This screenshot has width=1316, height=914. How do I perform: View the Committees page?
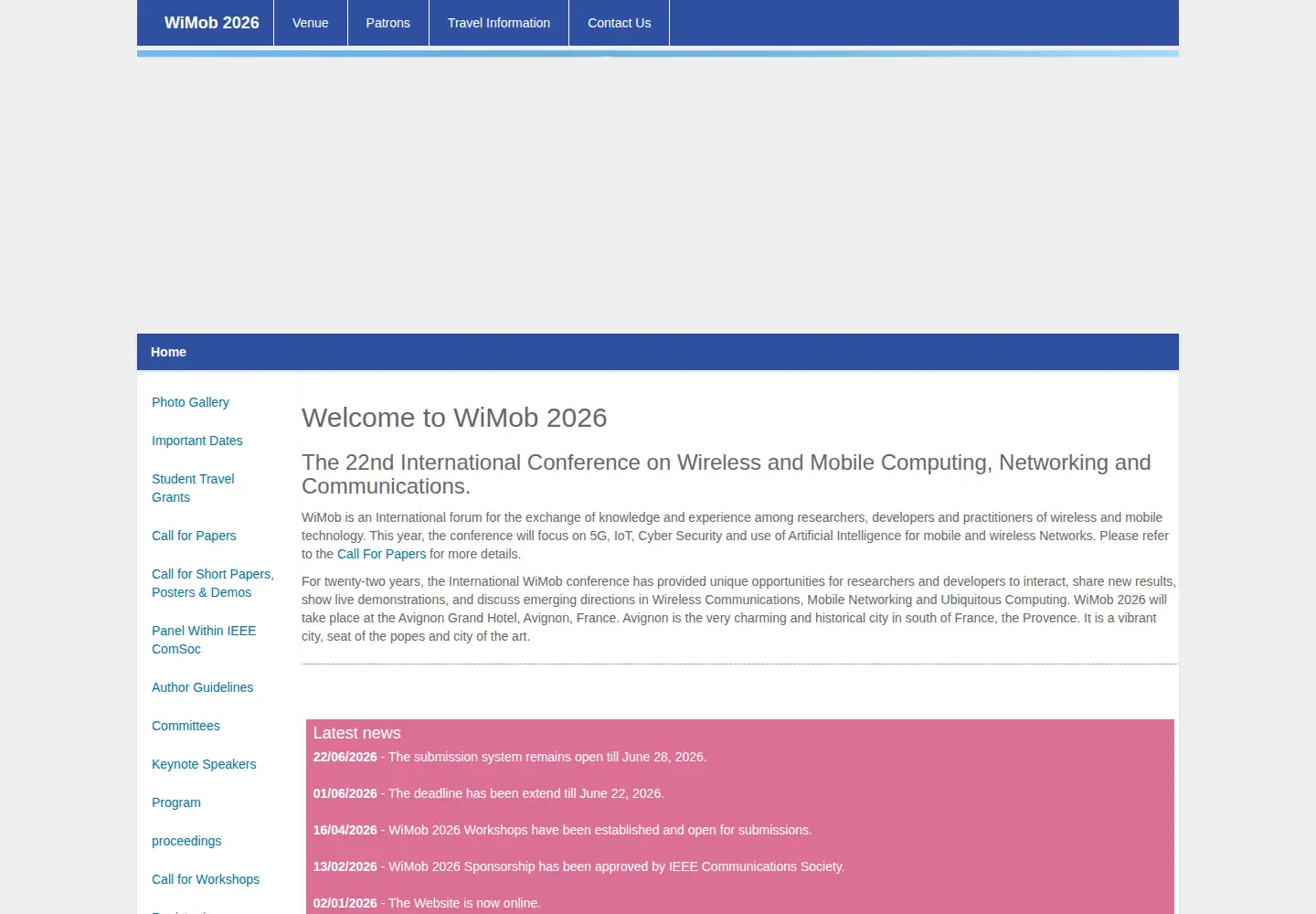(x=186, y=726)
